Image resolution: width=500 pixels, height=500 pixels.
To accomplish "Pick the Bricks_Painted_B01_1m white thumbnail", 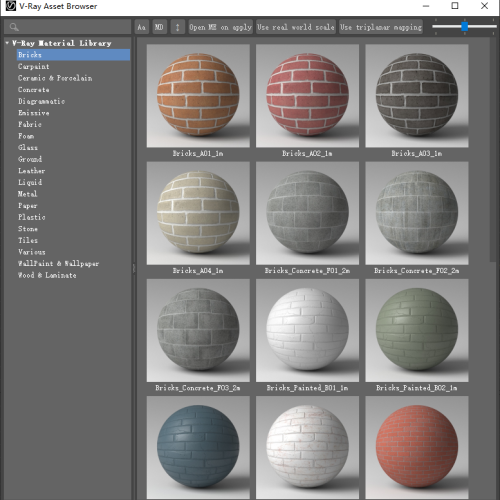I will 307,331.
